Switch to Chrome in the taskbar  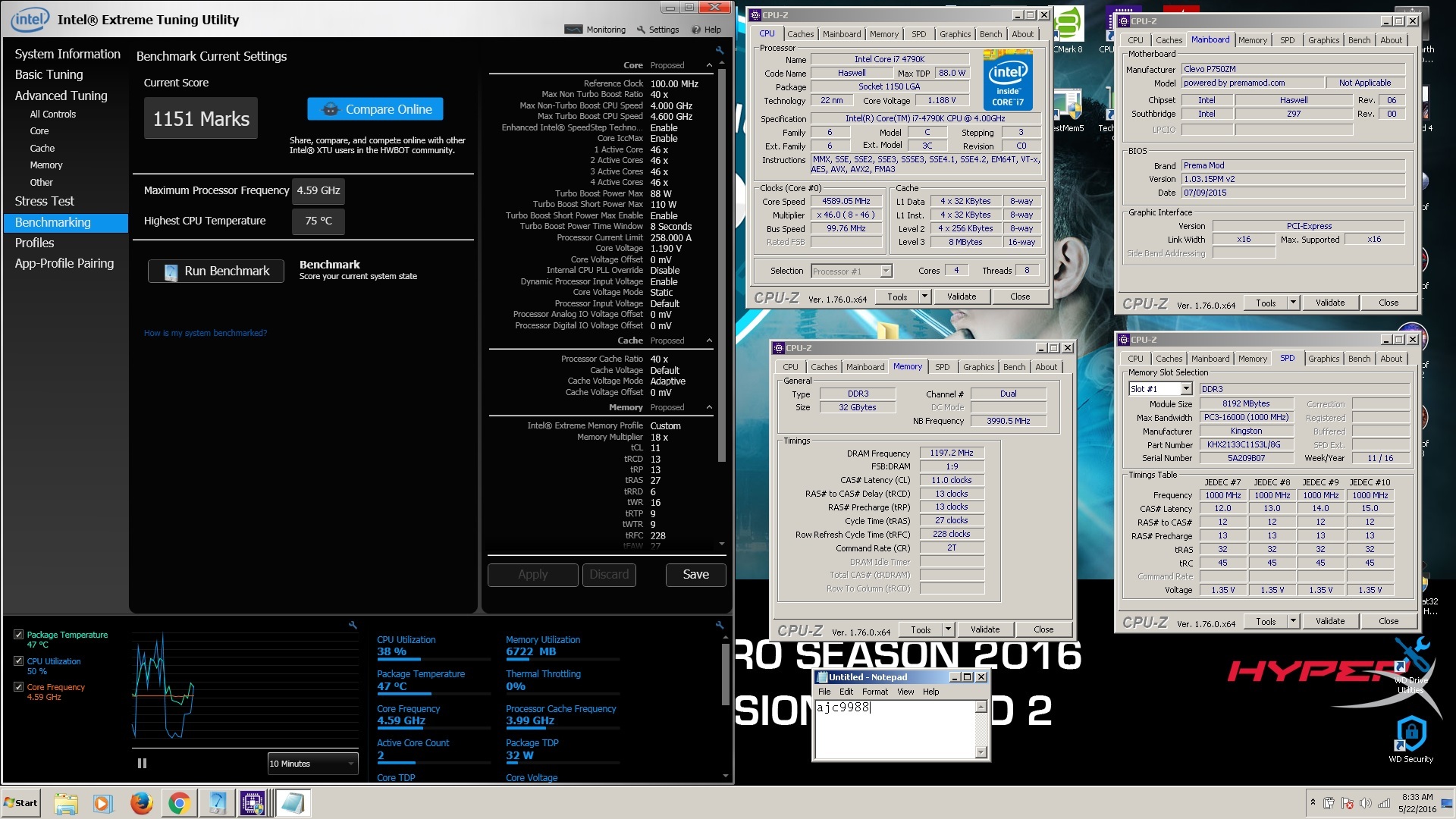click(x=179, y=803)
